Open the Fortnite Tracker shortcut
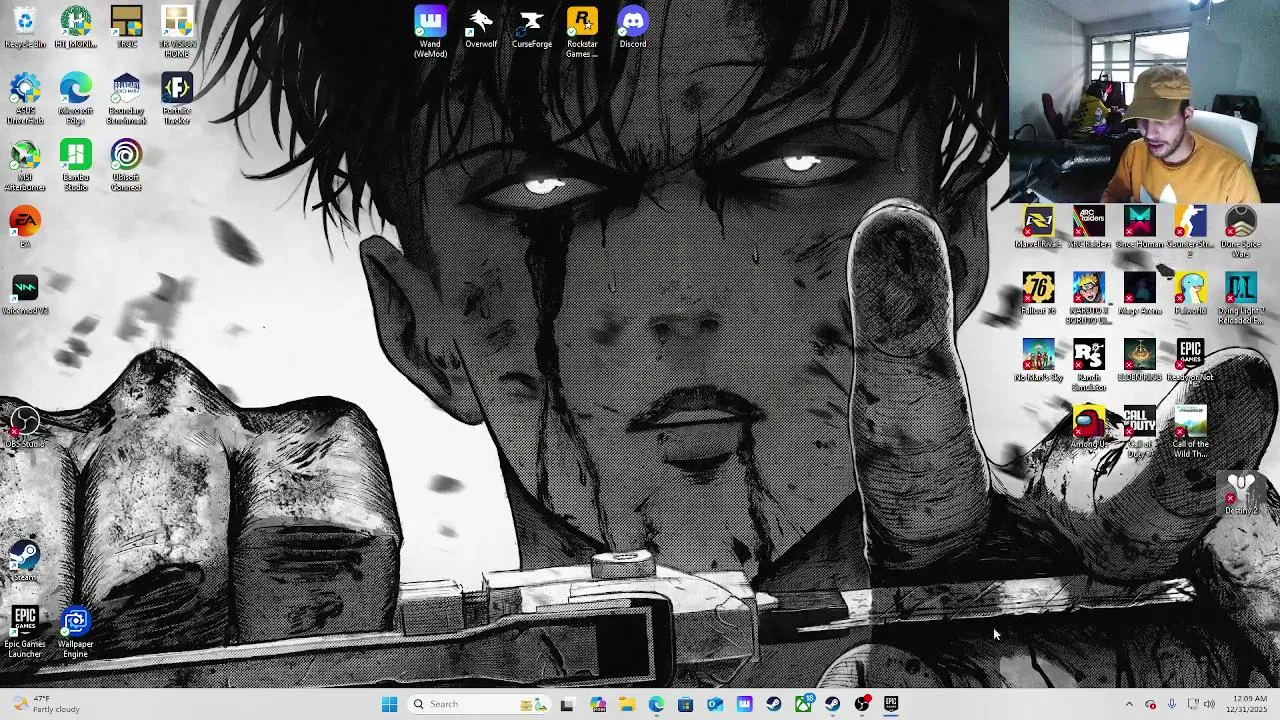This screenshot has height=720, width=1280. (177, 100)
